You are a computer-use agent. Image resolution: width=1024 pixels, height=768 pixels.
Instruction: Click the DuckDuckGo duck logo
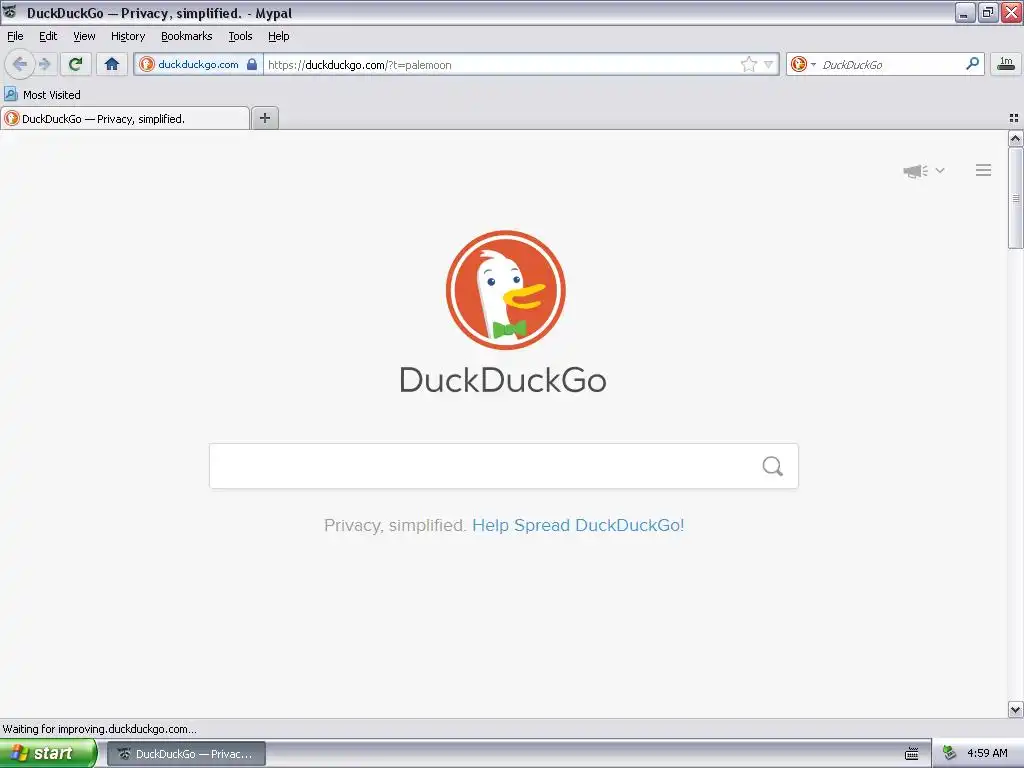coord(505,289)
